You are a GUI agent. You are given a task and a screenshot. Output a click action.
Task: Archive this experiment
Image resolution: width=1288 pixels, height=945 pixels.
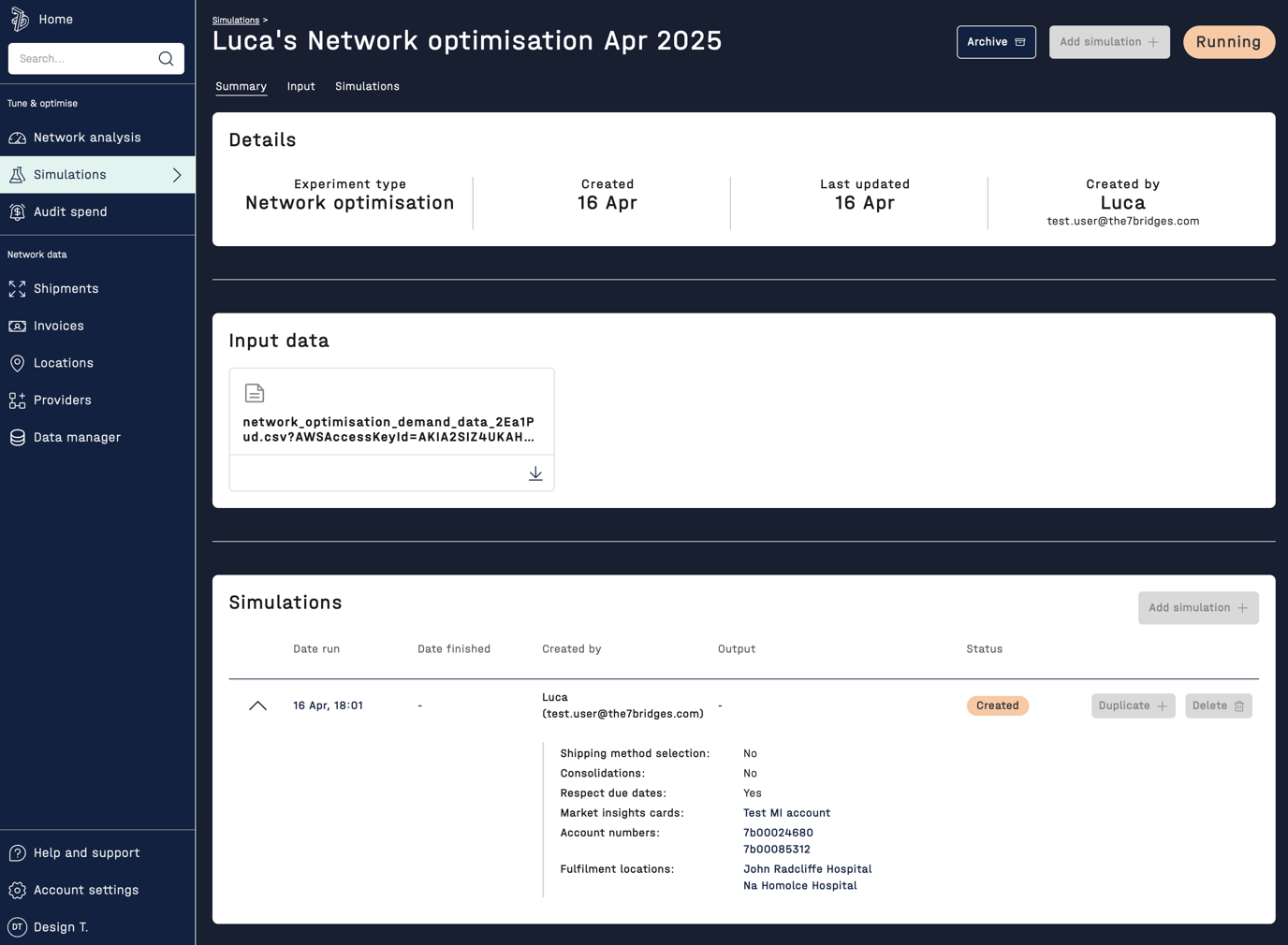tap(996, 42)
